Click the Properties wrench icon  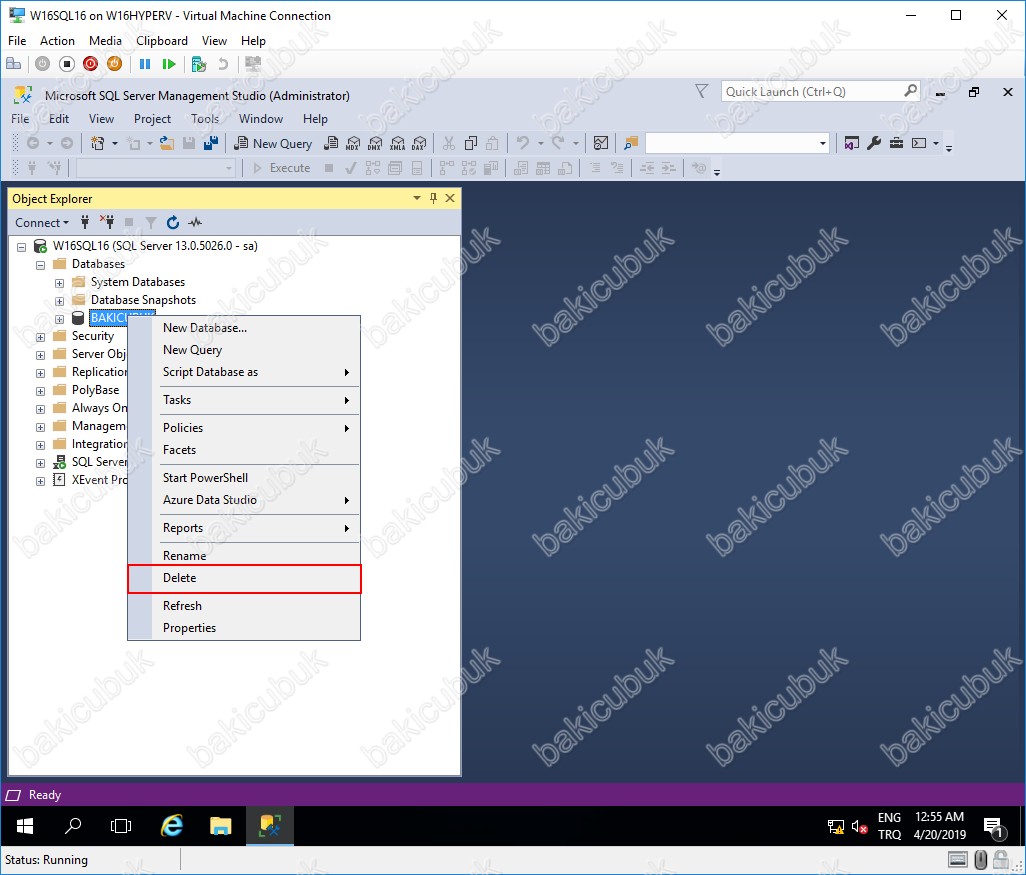pos(874,143)
